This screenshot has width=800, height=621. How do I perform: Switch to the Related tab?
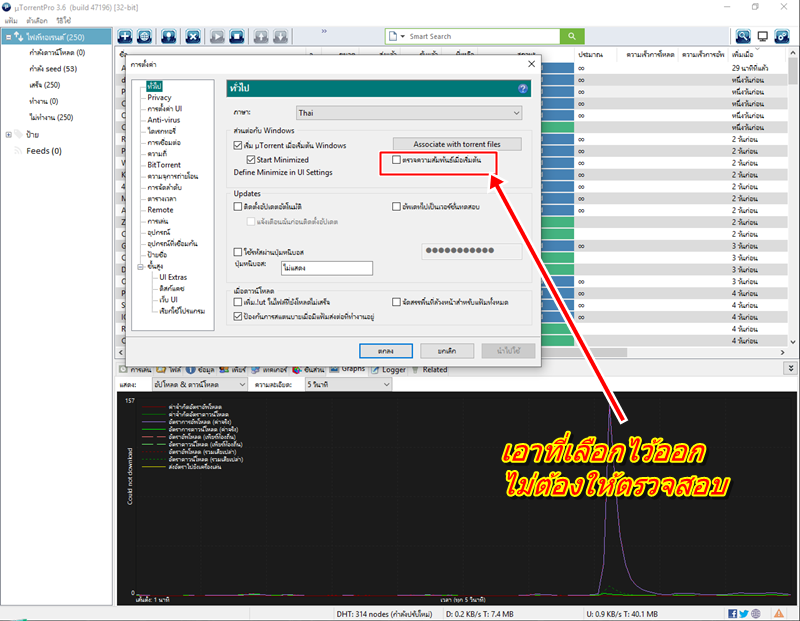[430, 369]
